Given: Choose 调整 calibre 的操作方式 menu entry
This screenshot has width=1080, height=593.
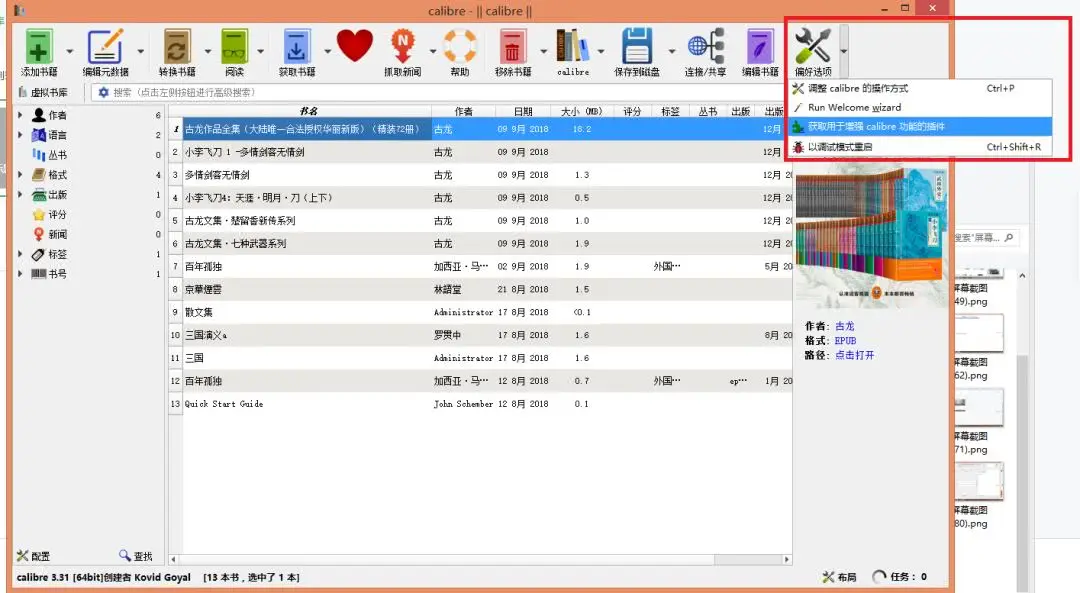Looking at the screenshot, I should (920, 88).
